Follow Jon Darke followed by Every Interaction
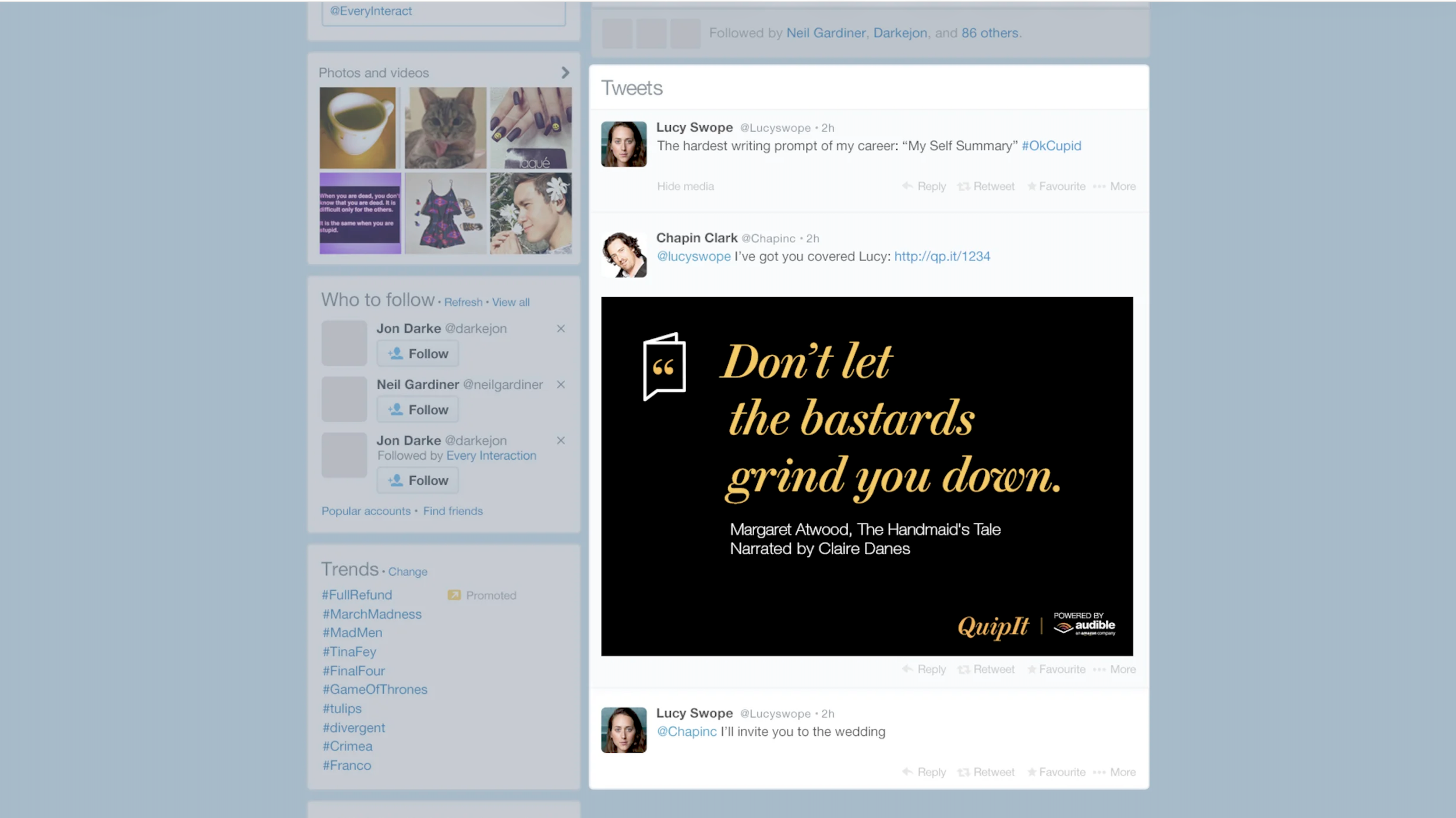 [418, 481]
